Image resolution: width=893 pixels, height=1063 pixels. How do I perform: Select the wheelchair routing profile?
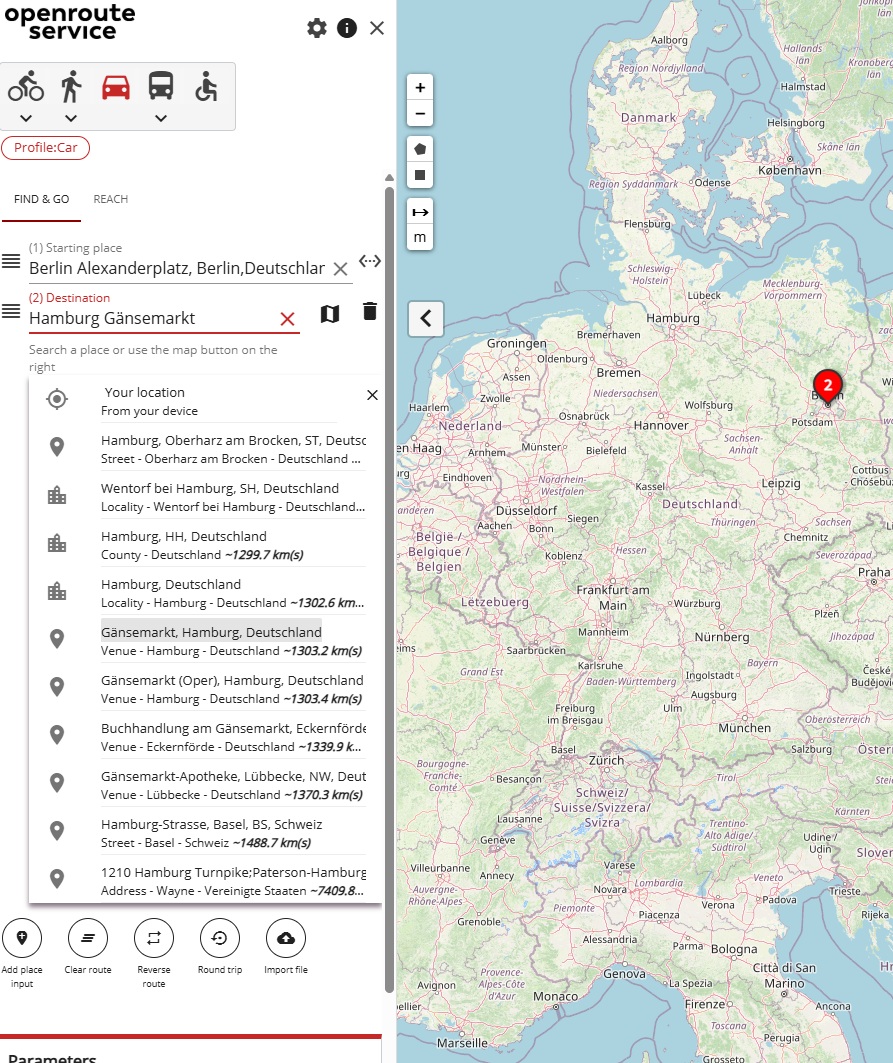(206, 87)
